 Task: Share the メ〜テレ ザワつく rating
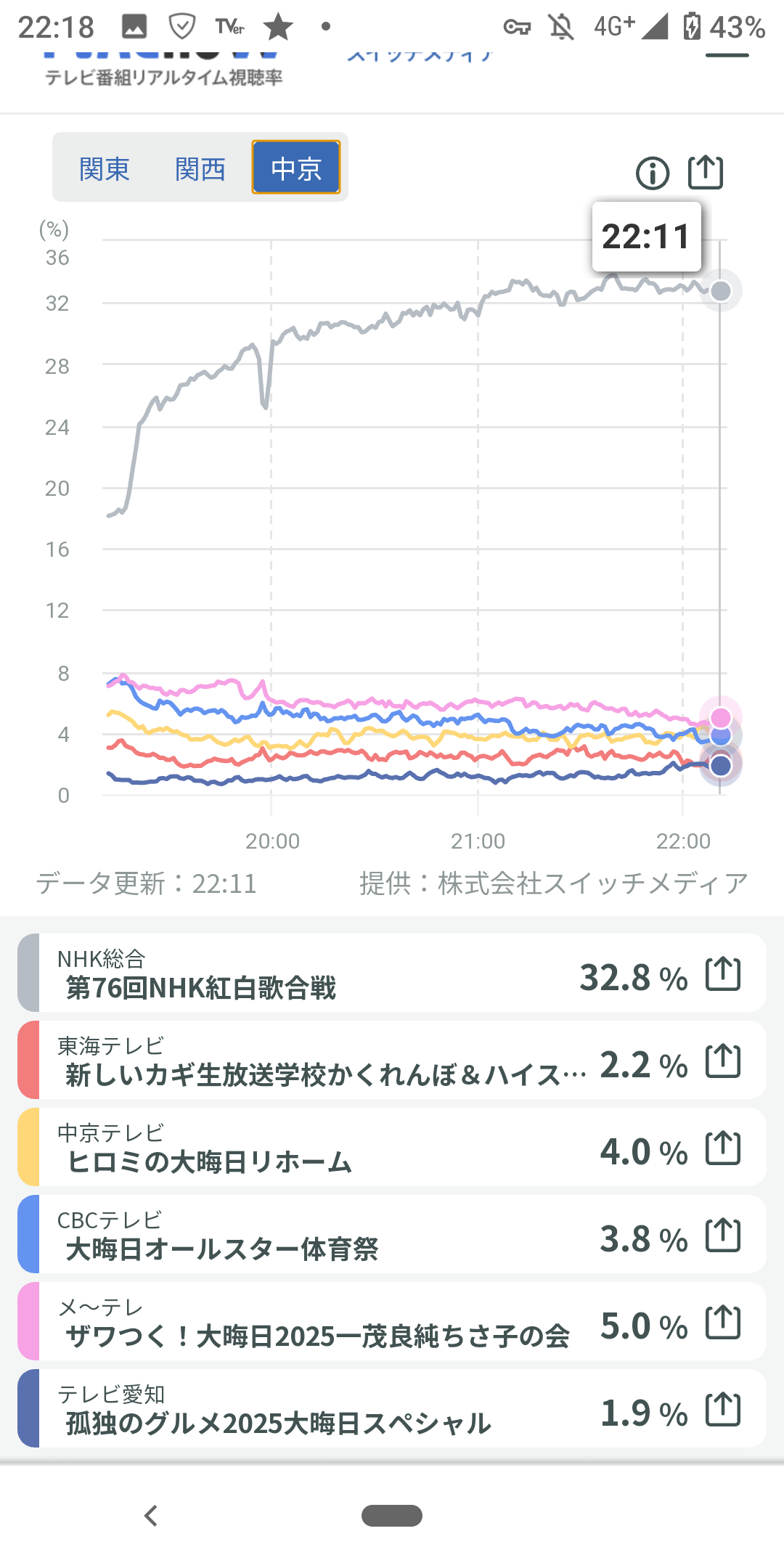coord(723,1322)
